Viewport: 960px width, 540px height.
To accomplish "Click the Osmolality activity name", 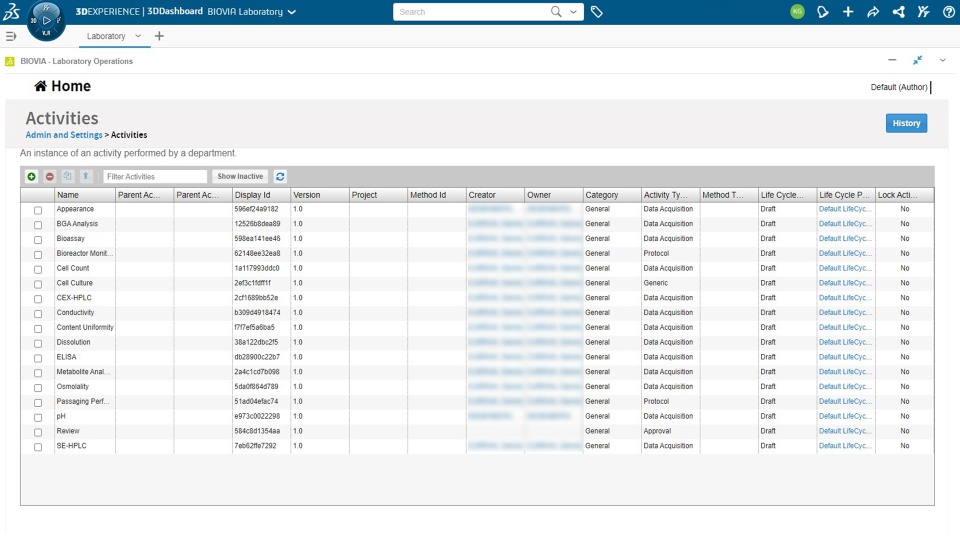I will (73, 387).
